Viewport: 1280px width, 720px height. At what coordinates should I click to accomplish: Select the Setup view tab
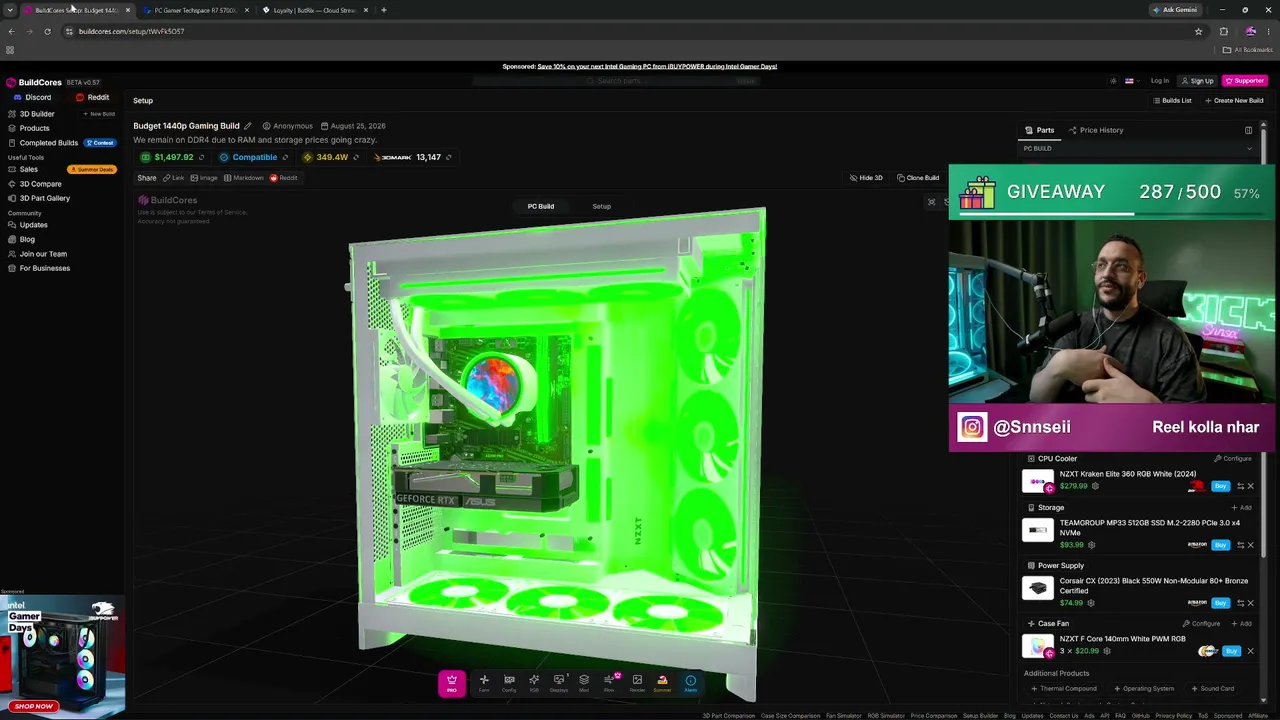pyautogui.click(x=601, y=206)
